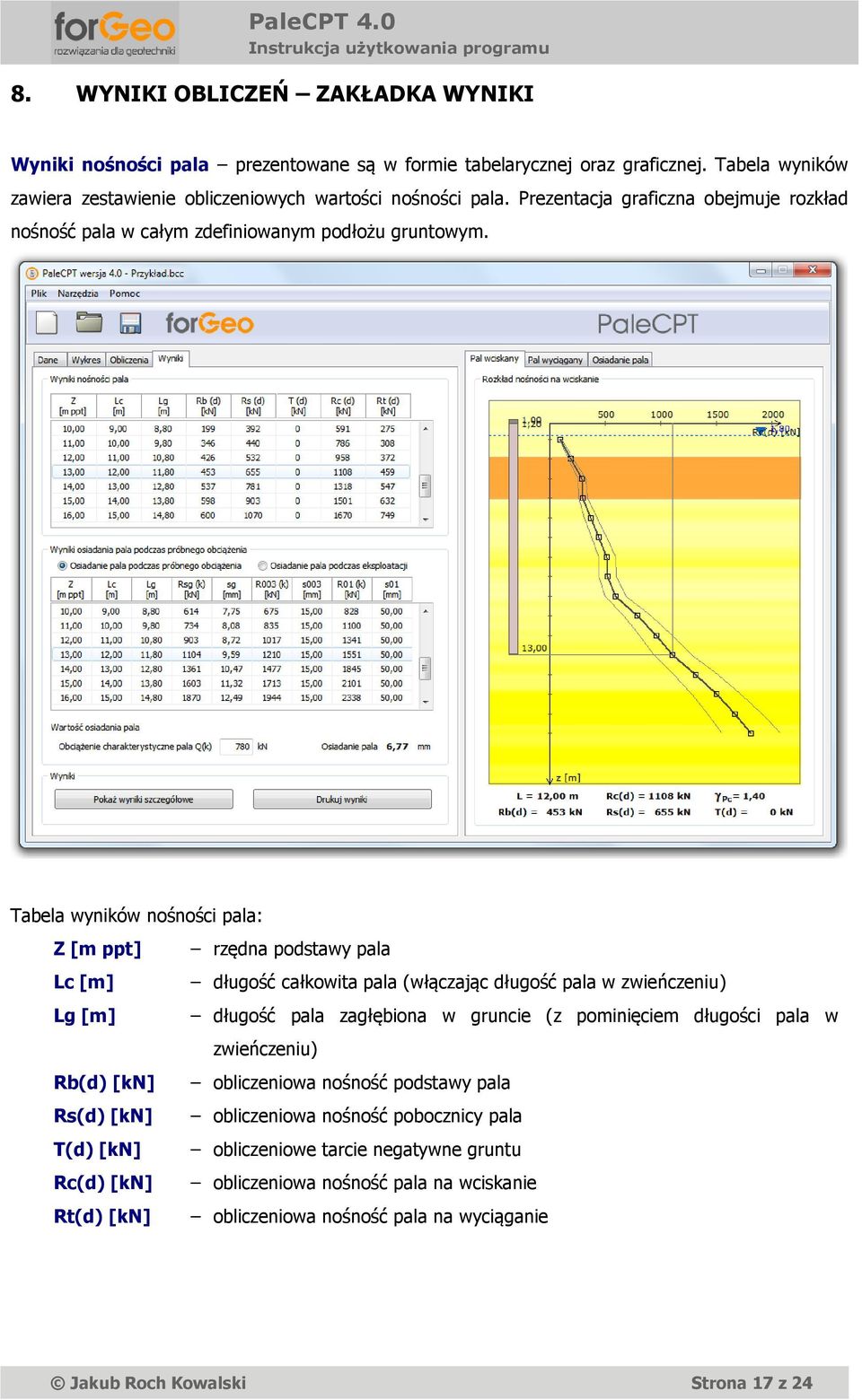
Task: Click Rsg (k) column header
Action: coord(191,589)
